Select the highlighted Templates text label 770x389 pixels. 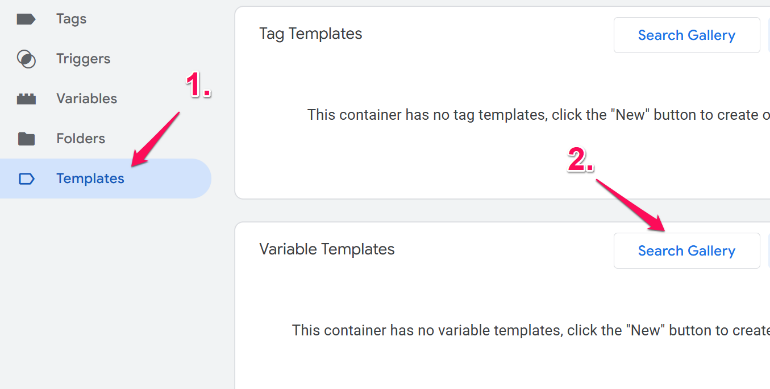click(90, 178)
